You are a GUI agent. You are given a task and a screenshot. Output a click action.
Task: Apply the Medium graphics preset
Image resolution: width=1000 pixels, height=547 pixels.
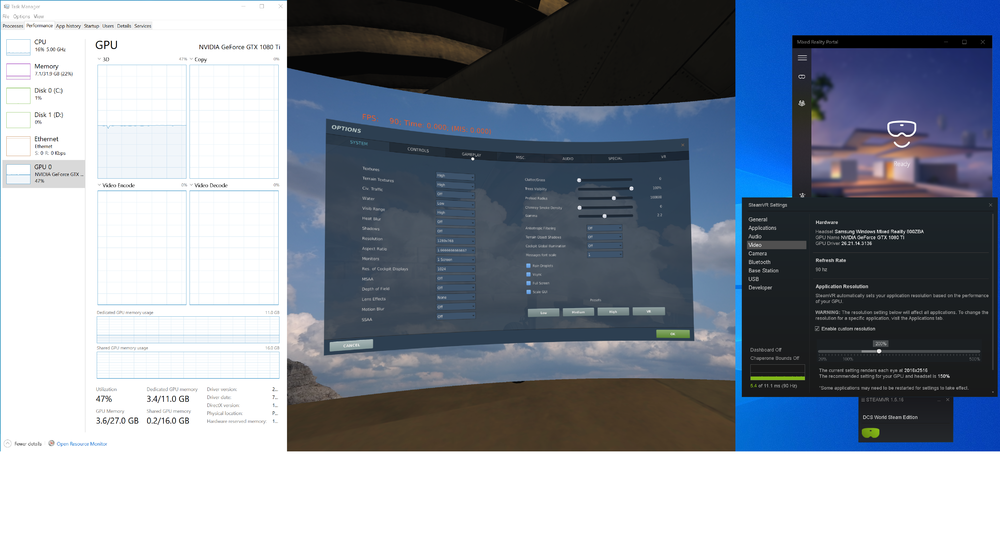click(x=578, y=312)
